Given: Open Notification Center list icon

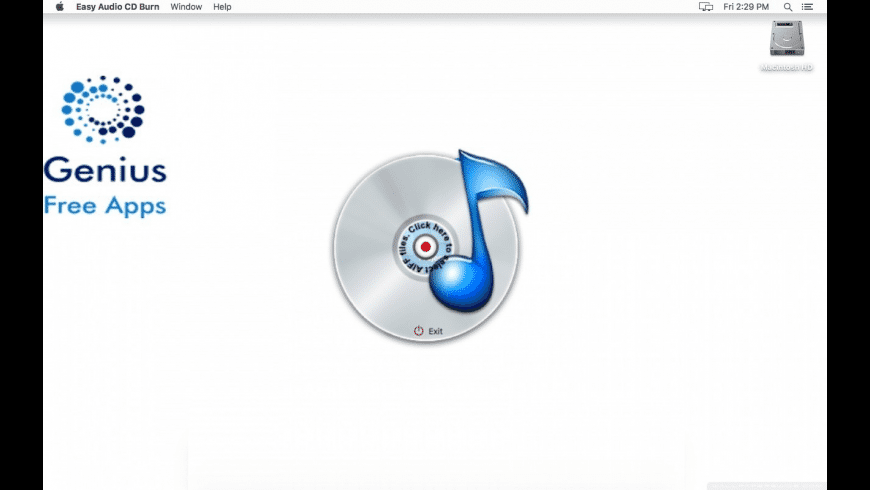Looking at the screenshot, I should (807, 7).
